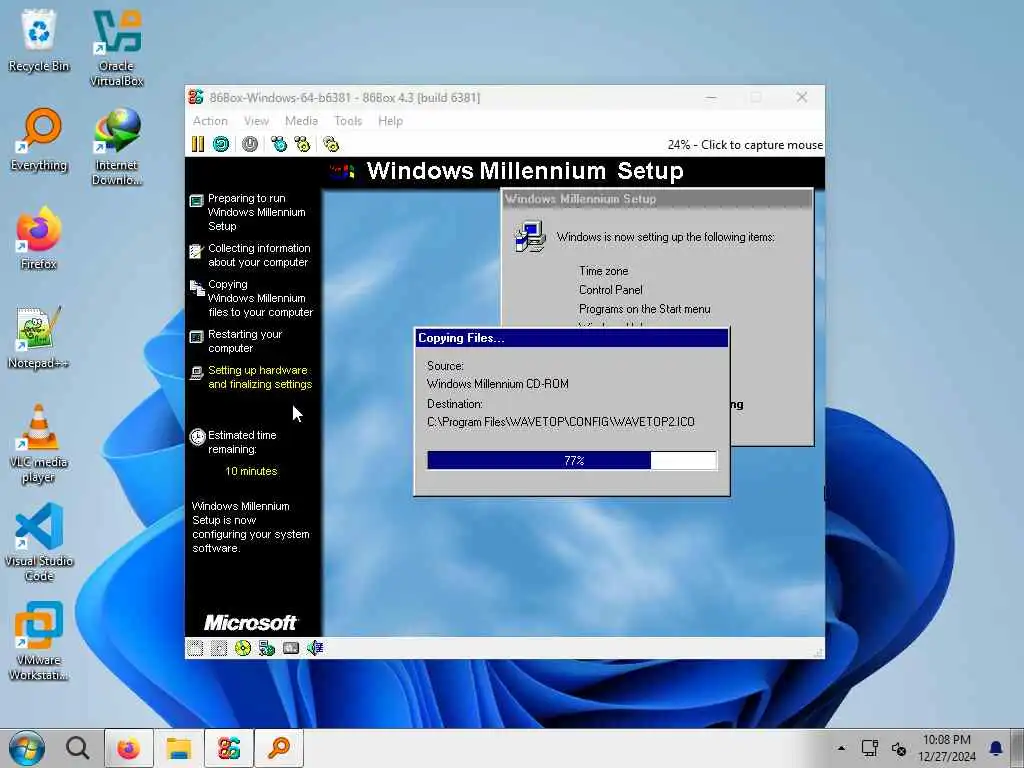
Task: Click the first floppy drive status icon
Action: coord(195,648)
